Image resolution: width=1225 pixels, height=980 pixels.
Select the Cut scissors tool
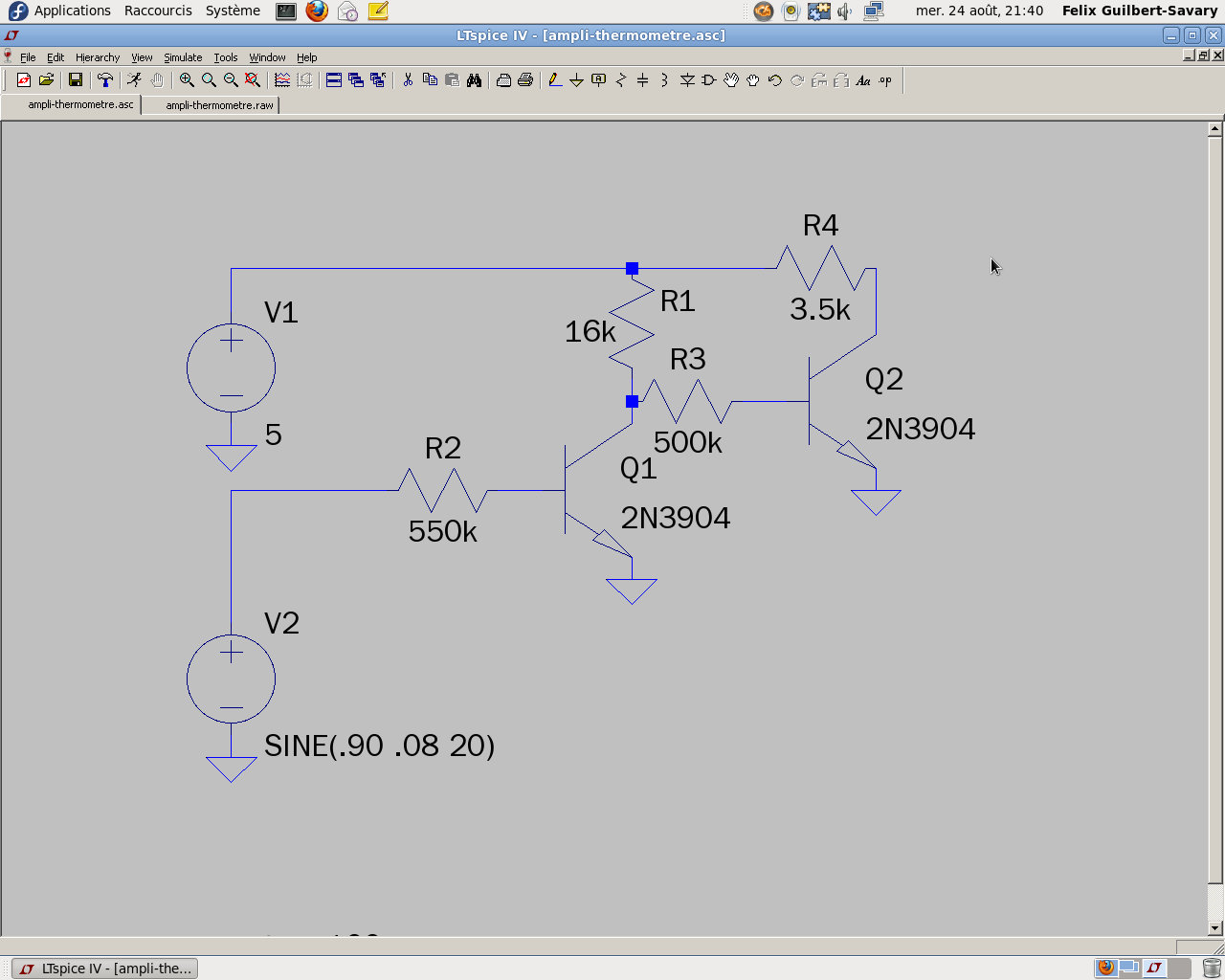point(408,80)
